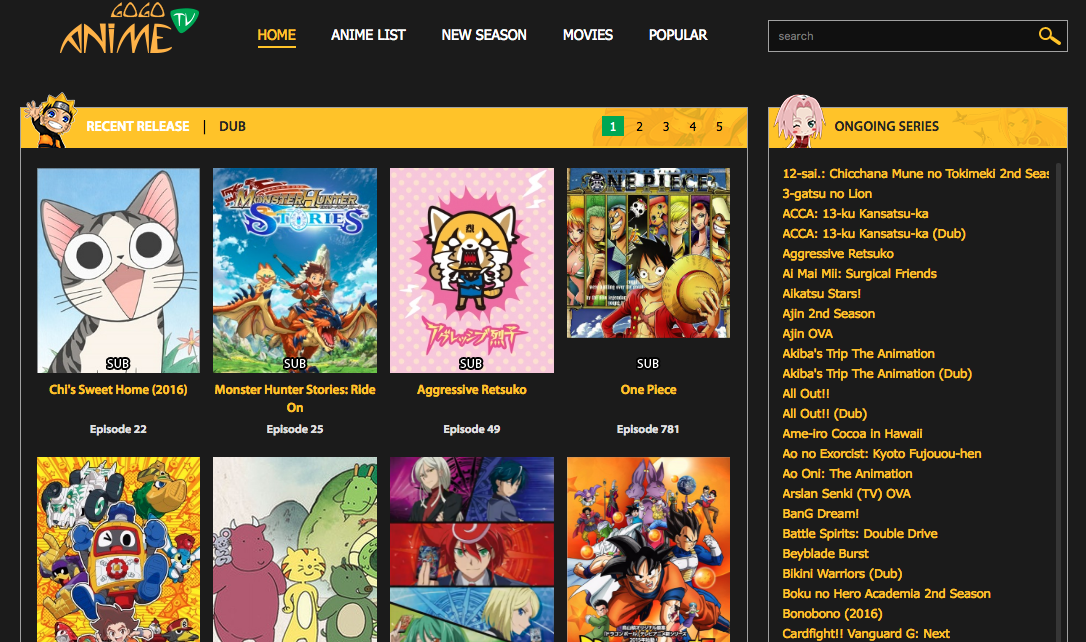Open Chi's Sweet Home cat thumbnail
The width and height of the screenshot is (1086, 642).
118,271
